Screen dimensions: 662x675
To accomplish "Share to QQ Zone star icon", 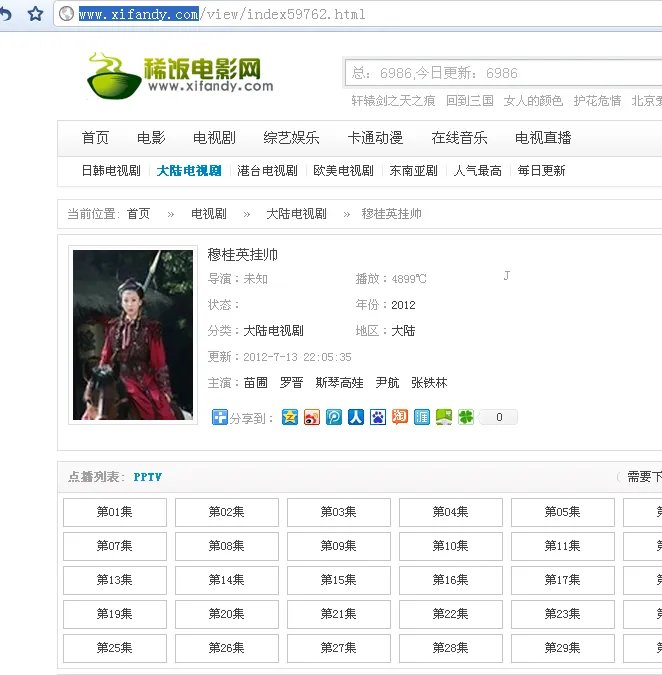I will 290,417.
